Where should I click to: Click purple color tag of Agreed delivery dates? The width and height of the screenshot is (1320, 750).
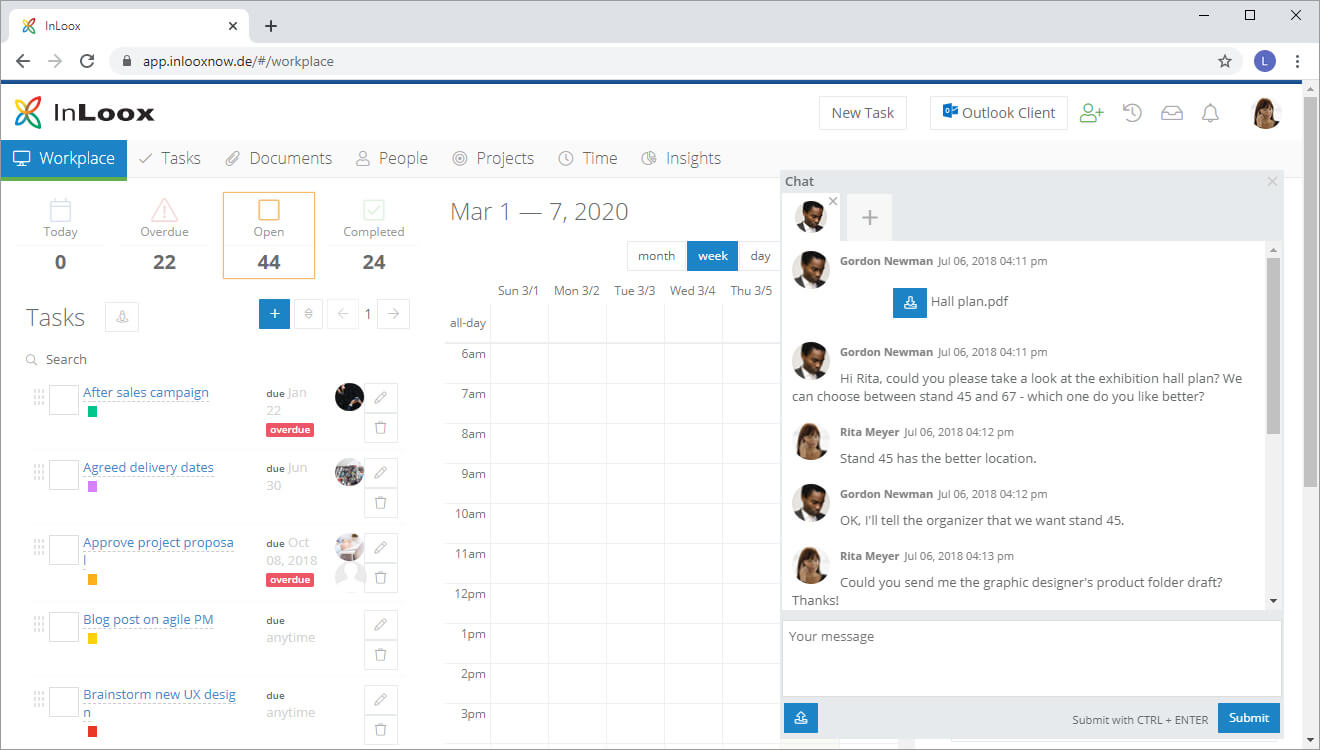(x=92, y=486)
